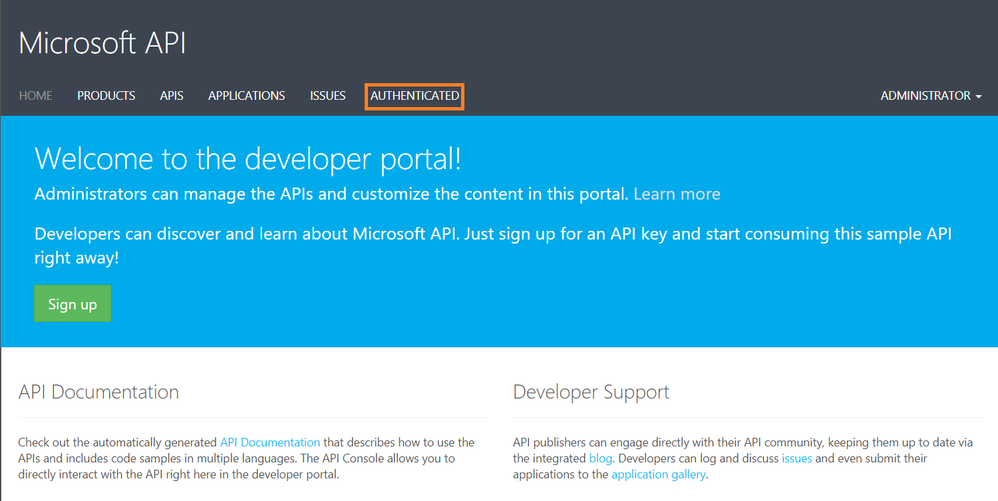Image resolution: width=998 pixels, height=501 pixels.
Task: Open the application gallery link
Action: click(x=658, y=474)
